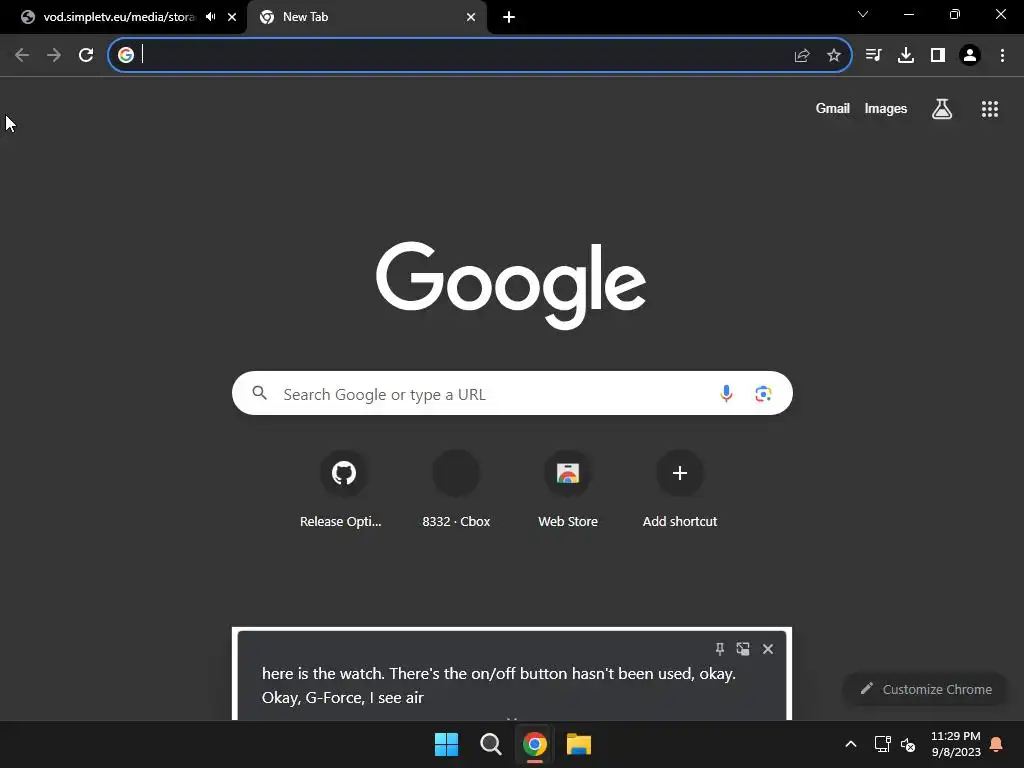
Task: Mute the vod.simpletv.eu tab audio
Action: (x=210, y=17)
